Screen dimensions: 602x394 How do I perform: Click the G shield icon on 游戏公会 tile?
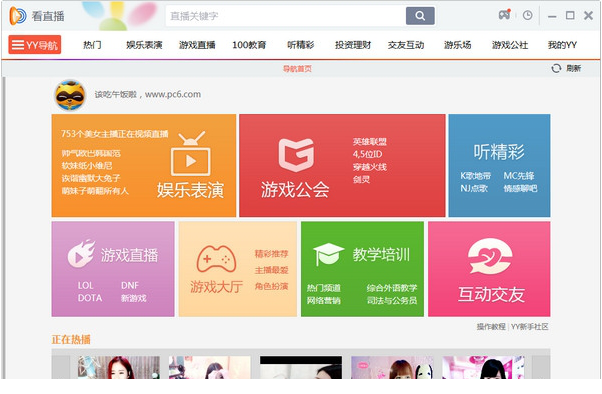click(296, 155)
